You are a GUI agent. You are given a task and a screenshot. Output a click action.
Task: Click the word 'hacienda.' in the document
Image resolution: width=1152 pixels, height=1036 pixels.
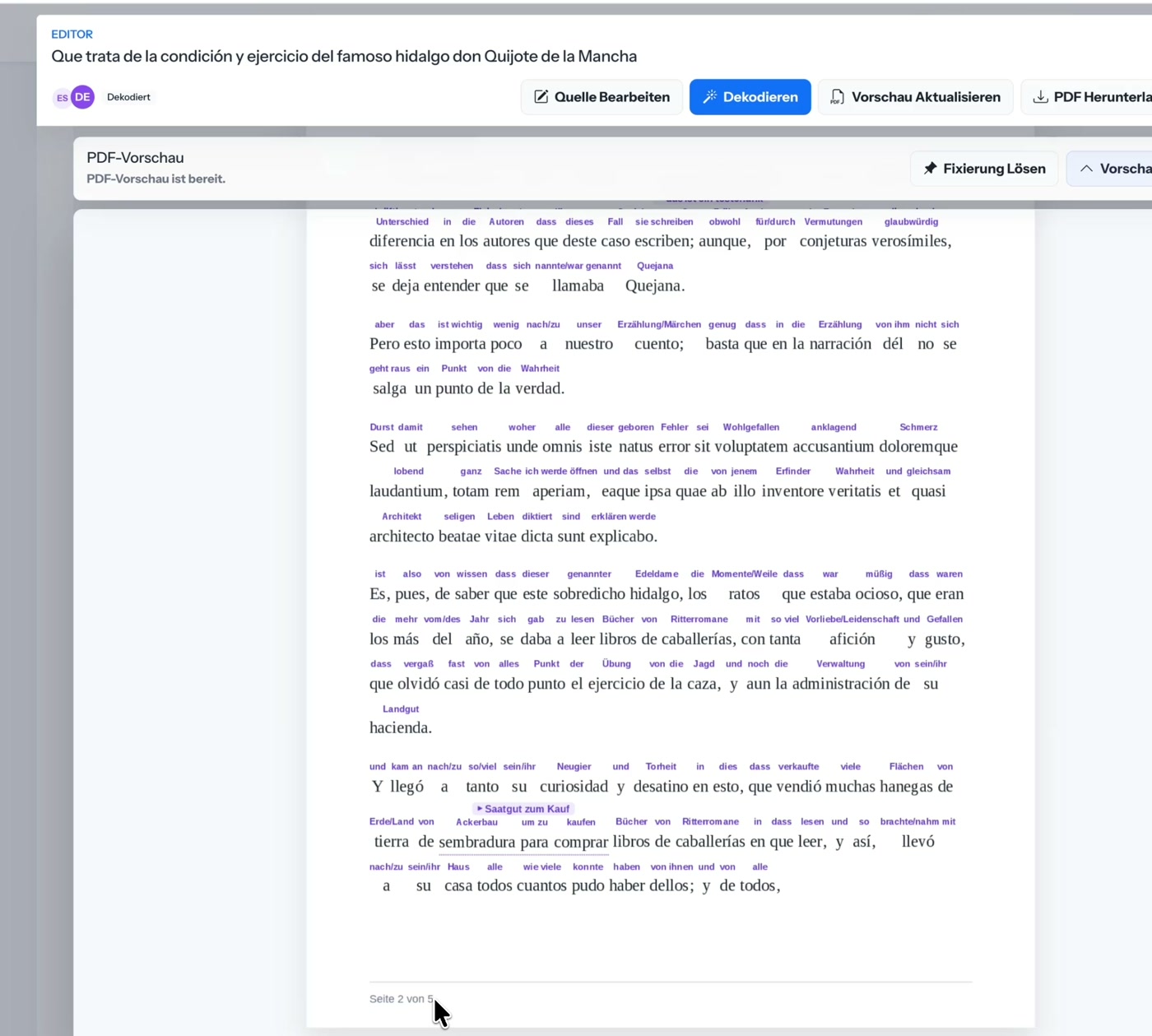point(401,727)
